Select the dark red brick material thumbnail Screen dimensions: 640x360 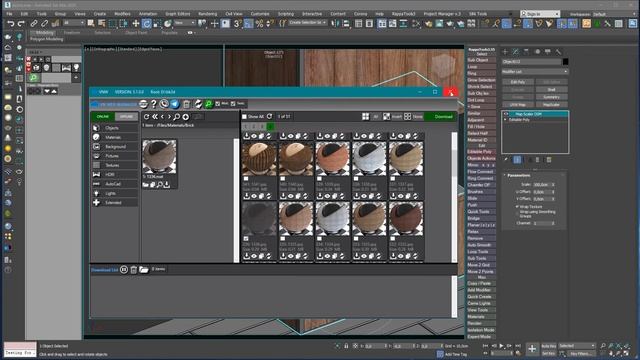coord(406,219)
